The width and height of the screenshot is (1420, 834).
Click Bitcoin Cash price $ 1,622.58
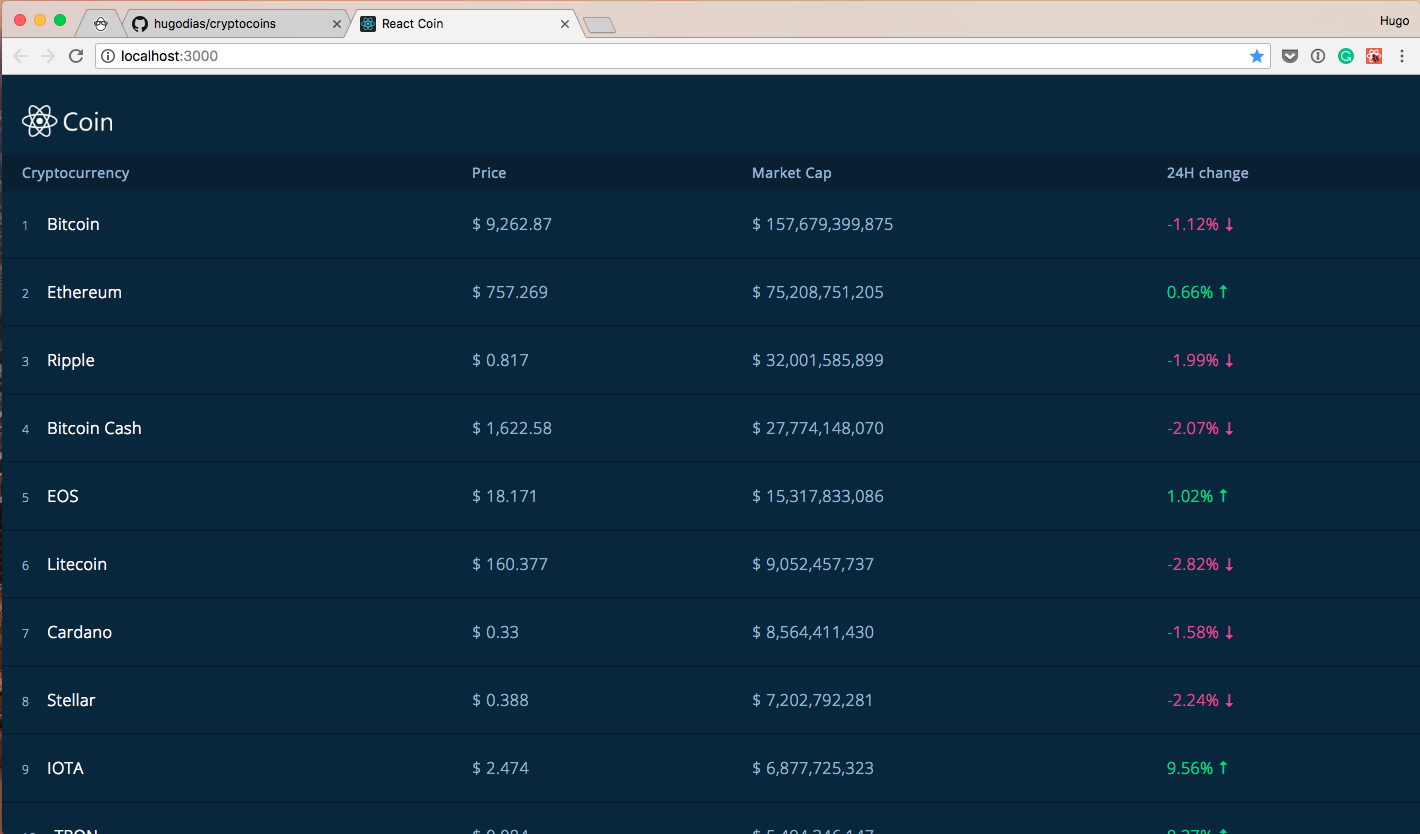[x=512, y=428]
